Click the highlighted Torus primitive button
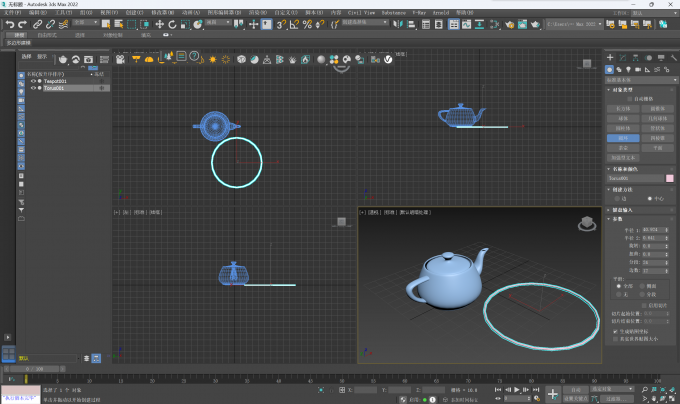 coord(623,138)
